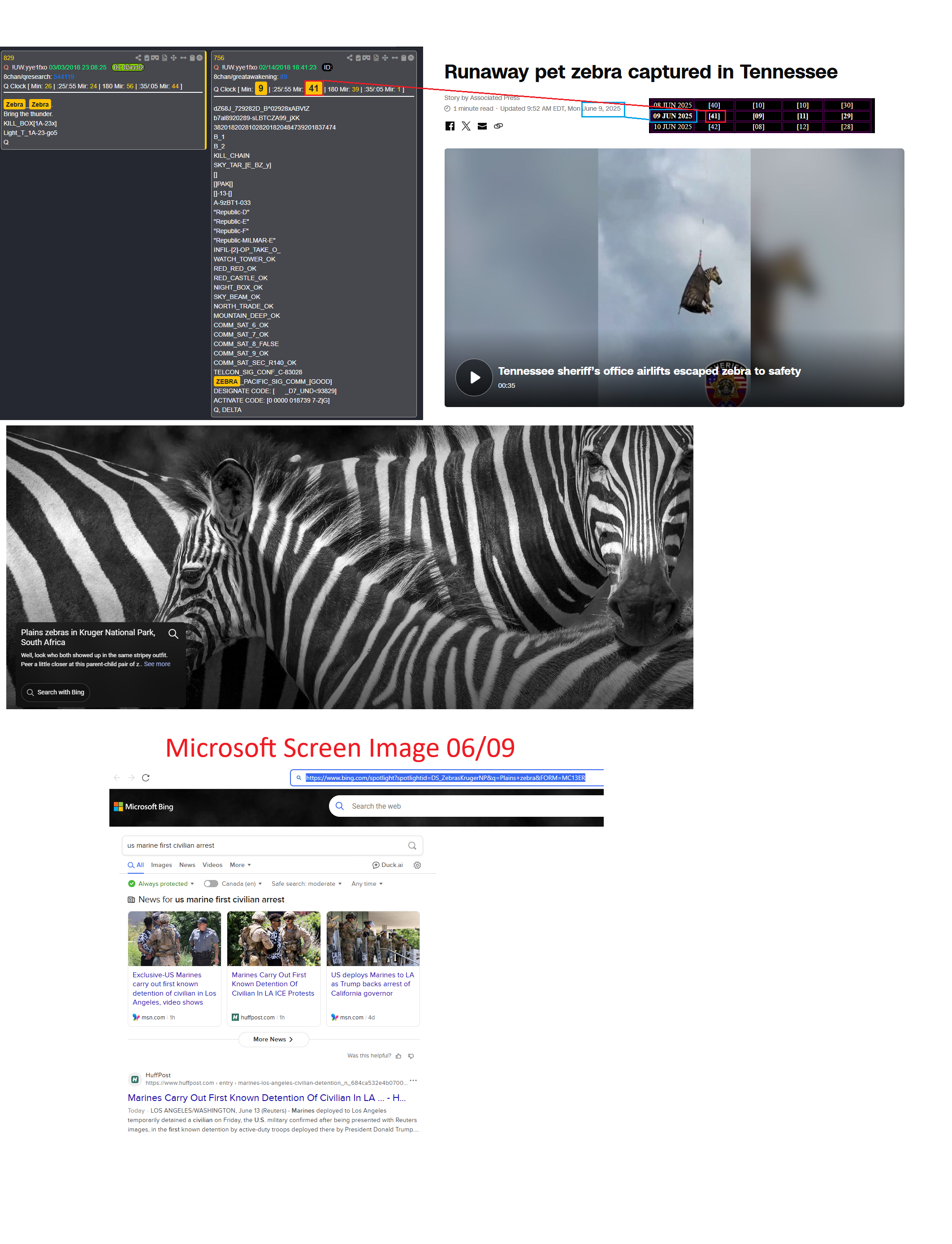This screenshot has height=1244, width=952.
Task: Go forward in the browser
Action: coord(131,778)
